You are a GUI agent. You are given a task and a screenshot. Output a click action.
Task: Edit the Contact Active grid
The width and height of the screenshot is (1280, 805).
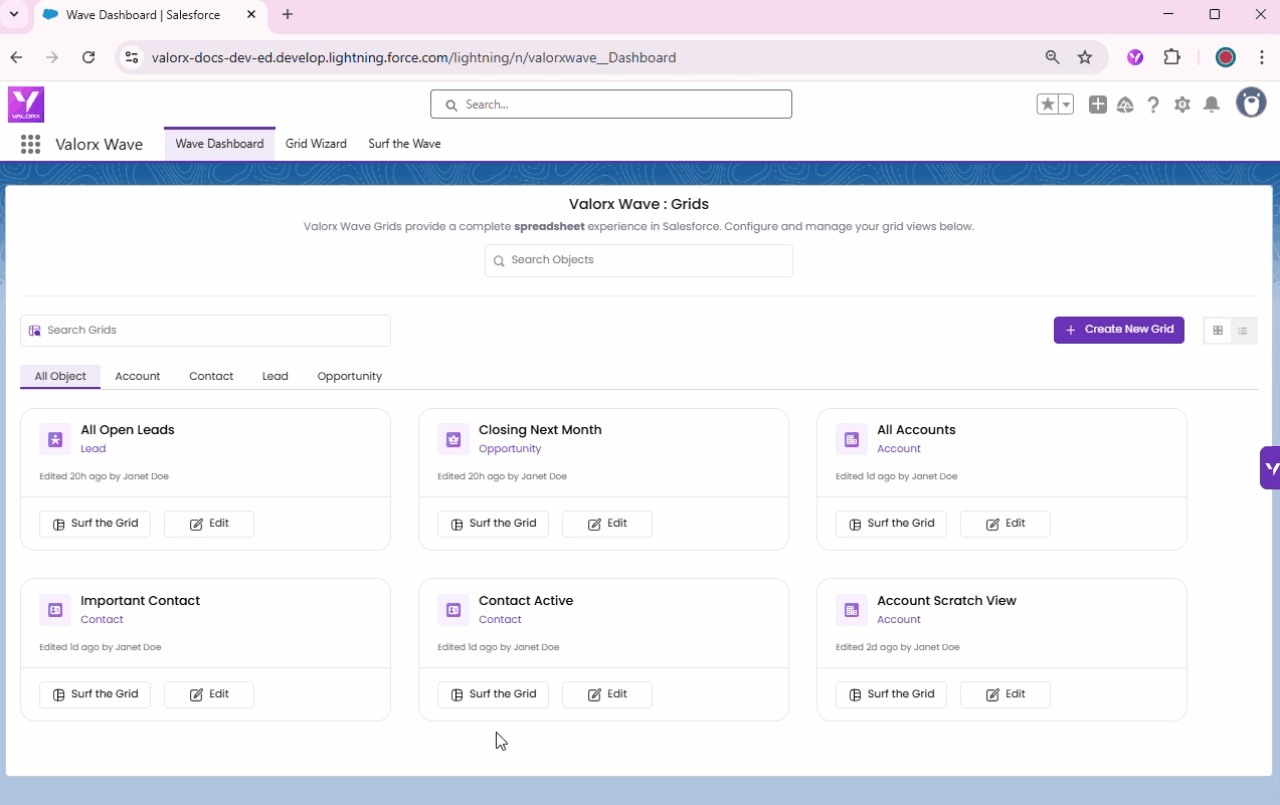click(607, 695)
